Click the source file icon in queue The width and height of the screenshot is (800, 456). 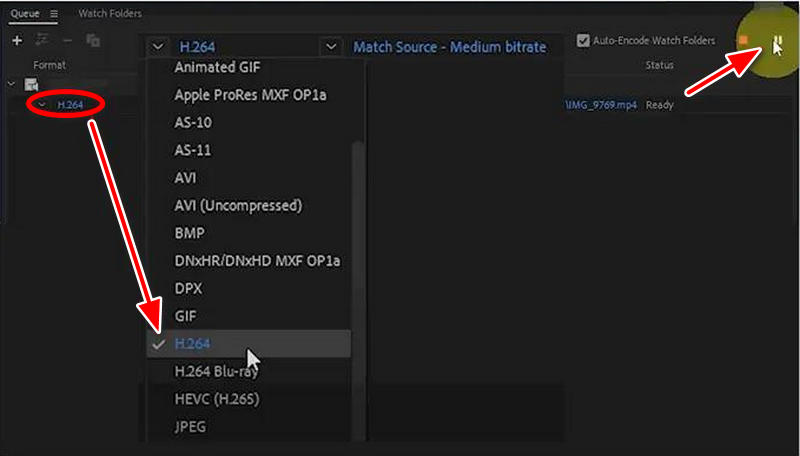[31, 84]
